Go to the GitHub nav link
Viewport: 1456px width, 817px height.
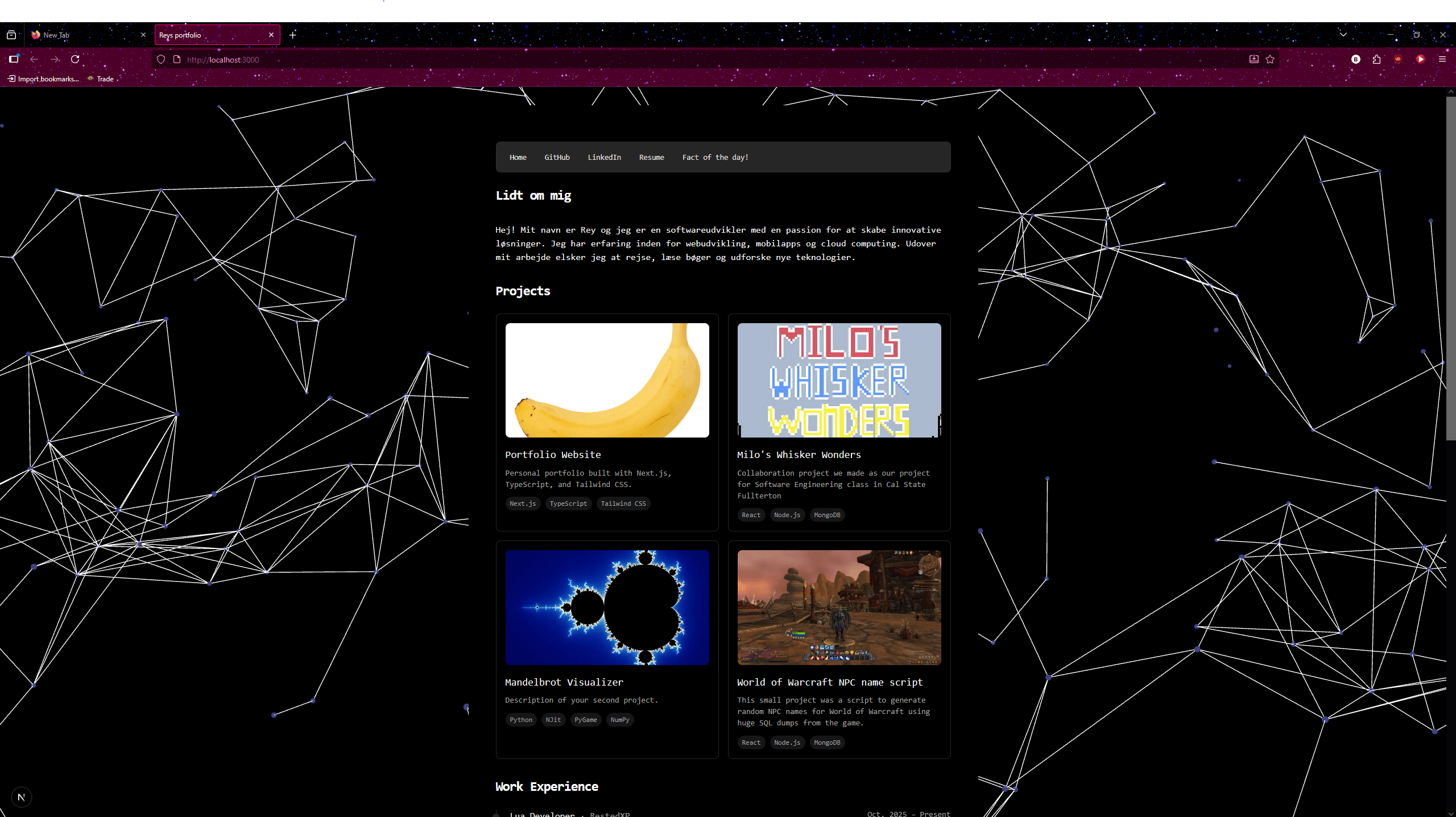[557, 157]
